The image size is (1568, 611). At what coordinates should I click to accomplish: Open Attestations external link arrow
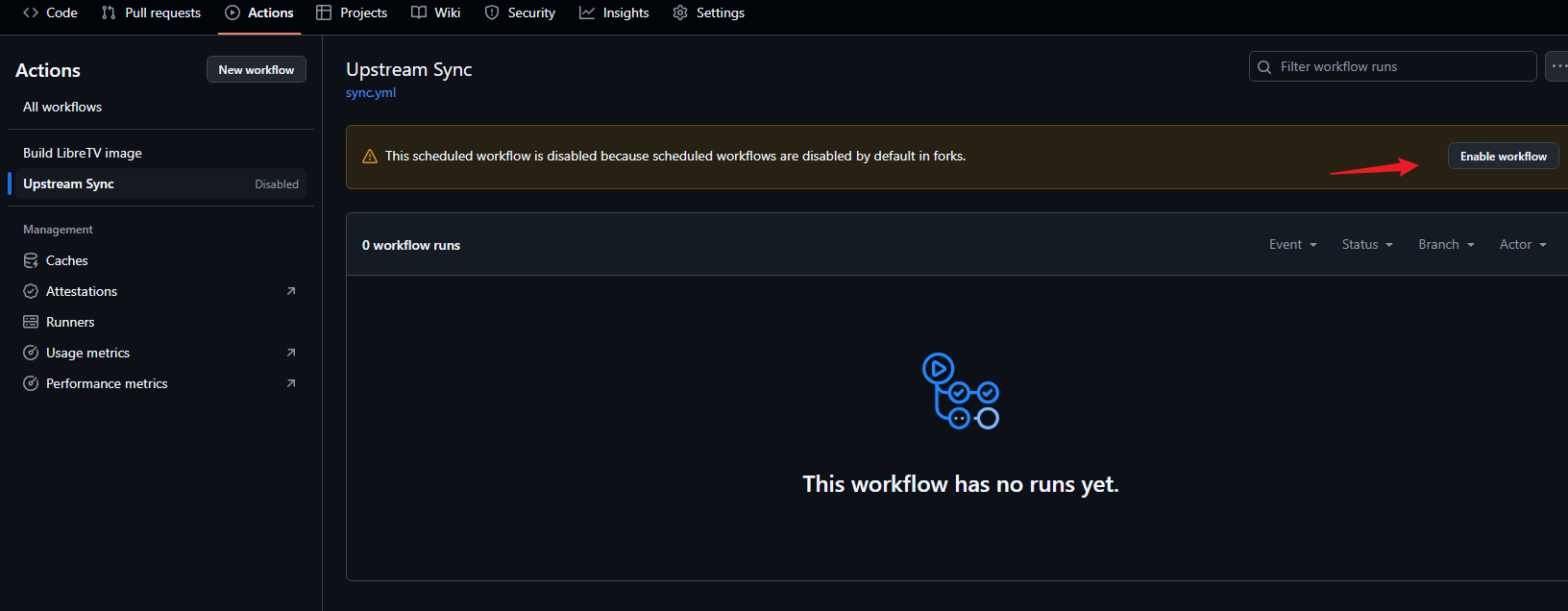[x=291, y=291]
